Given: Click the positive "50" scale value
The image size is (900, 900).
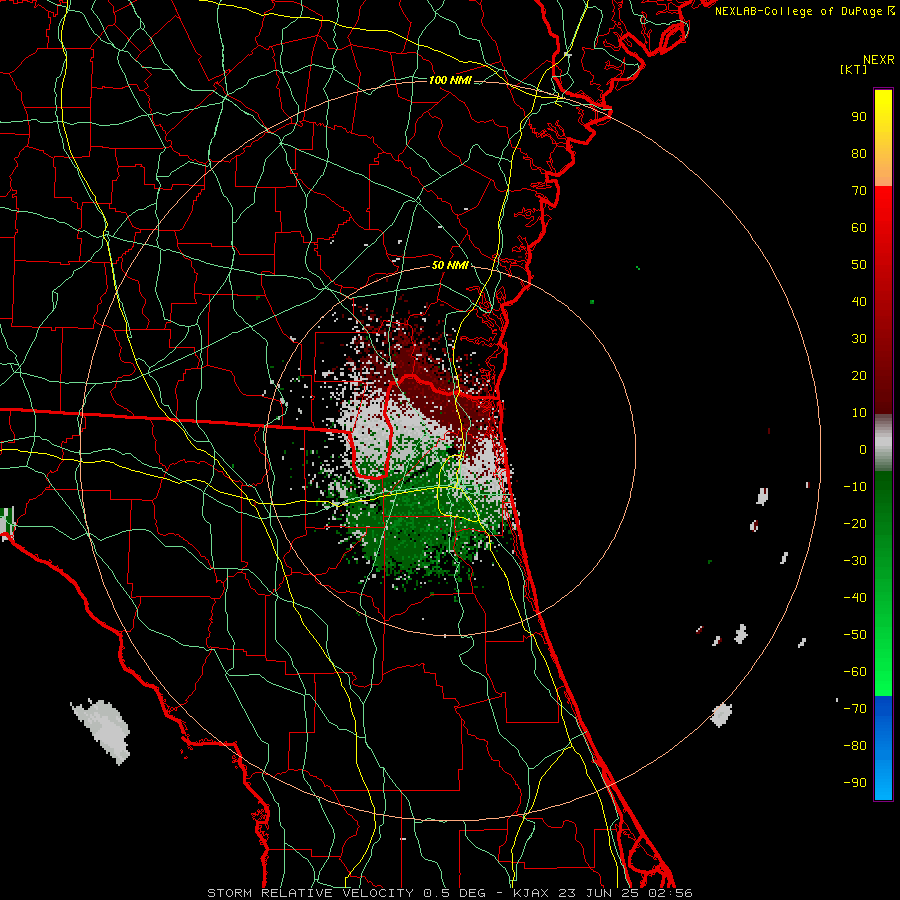Looking at the screenshot, I should point(859,265).
